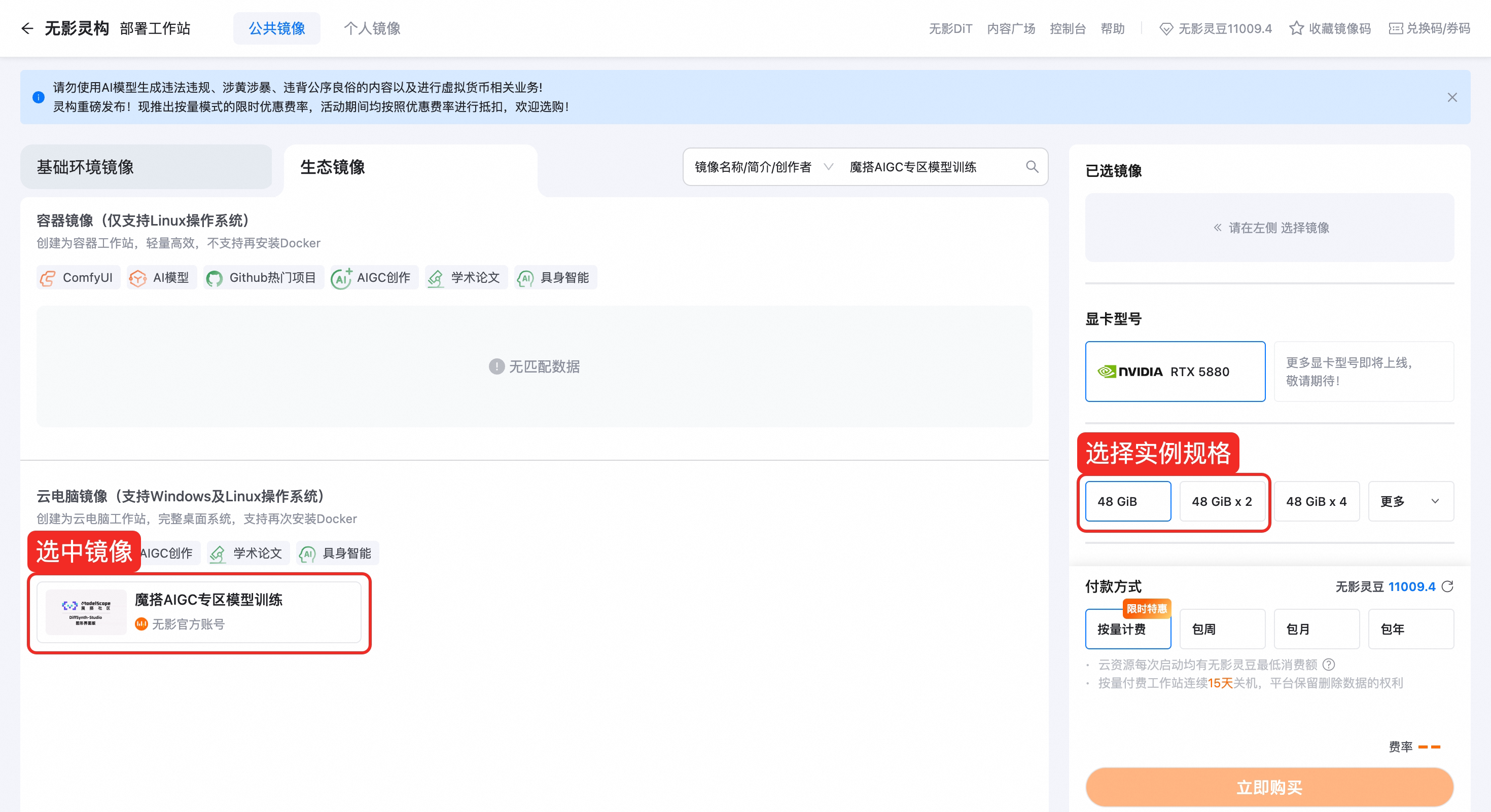Filter by AI模型 category tag
Image resolution: width=1491 pixels, height=812 pixels.
tap(161, 278)
